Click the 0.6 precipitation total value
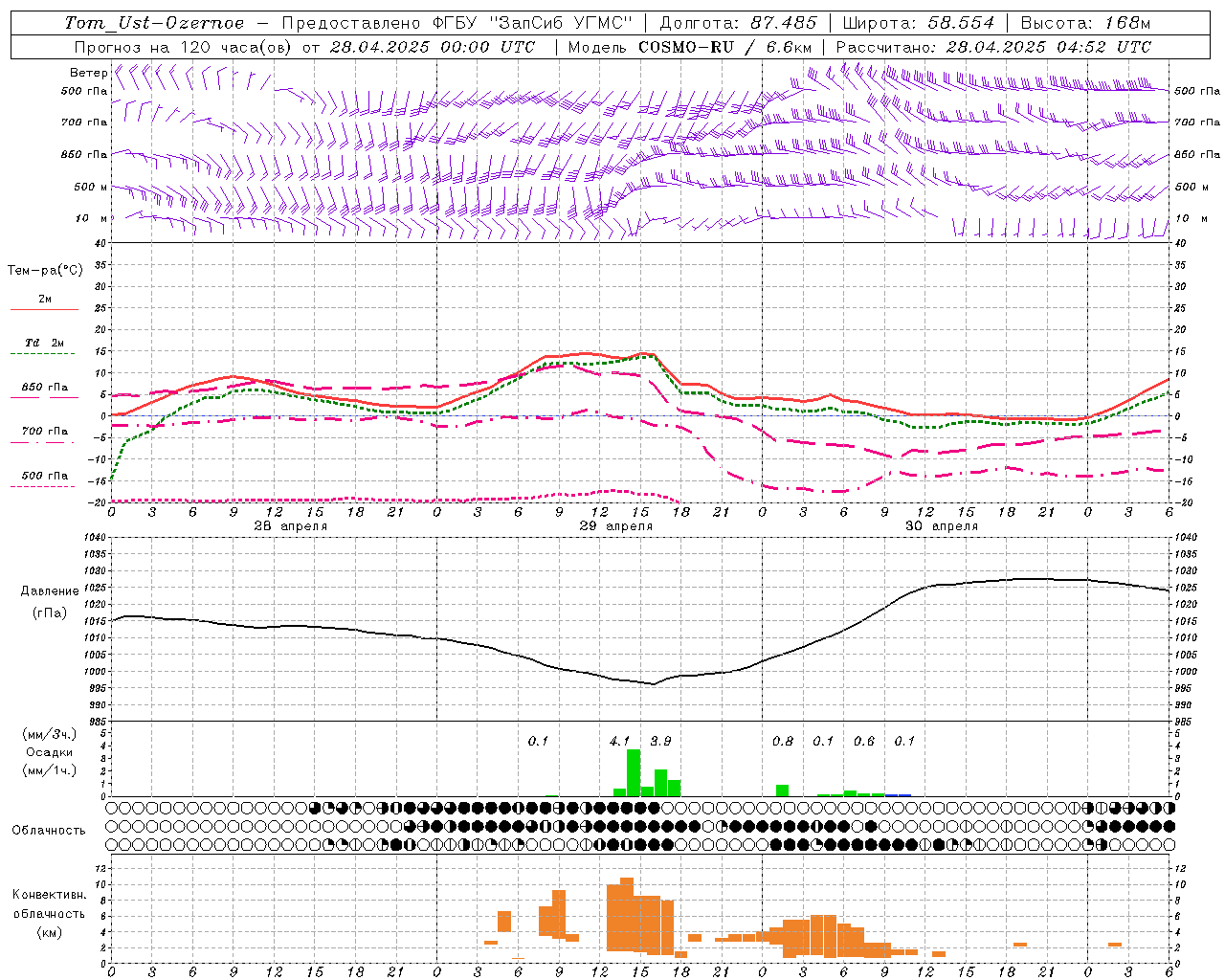 (x=863, y=741)
